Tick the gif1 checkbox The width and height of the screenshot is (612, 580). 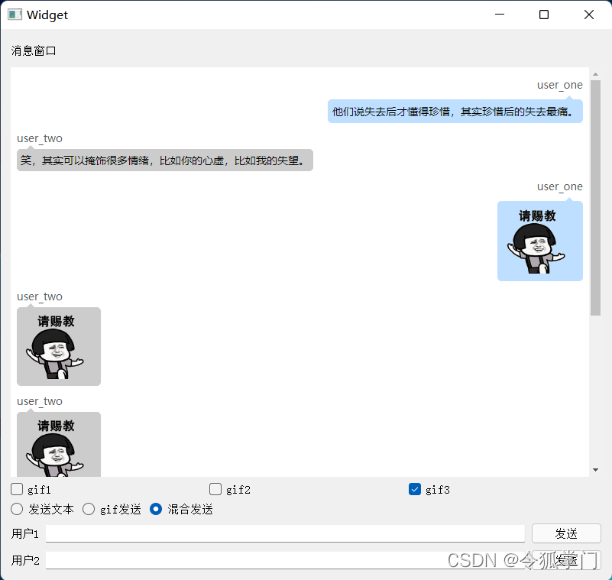pos(17,489)
